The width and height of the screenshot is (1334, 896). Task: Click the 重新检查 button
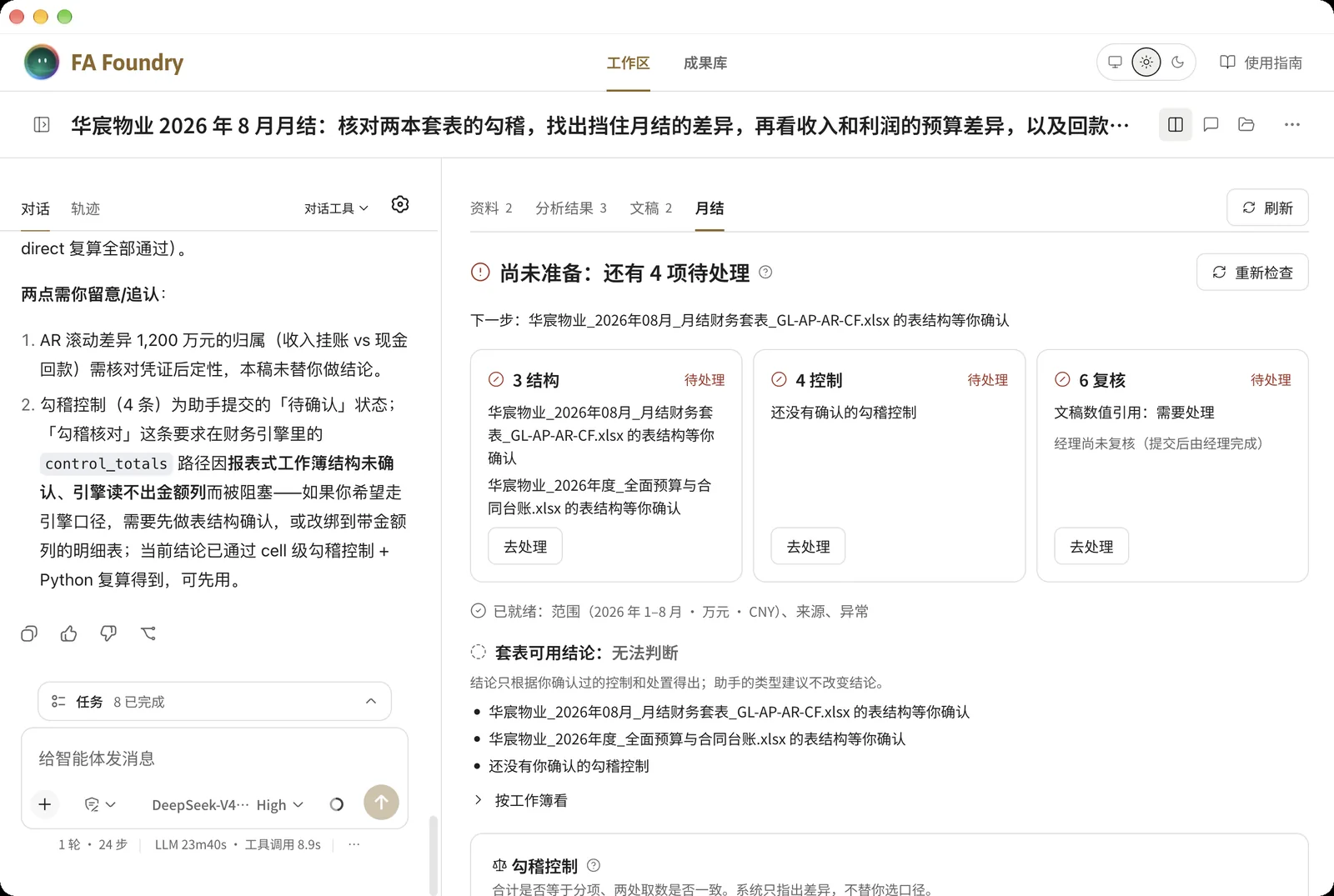coord(1252,273)
